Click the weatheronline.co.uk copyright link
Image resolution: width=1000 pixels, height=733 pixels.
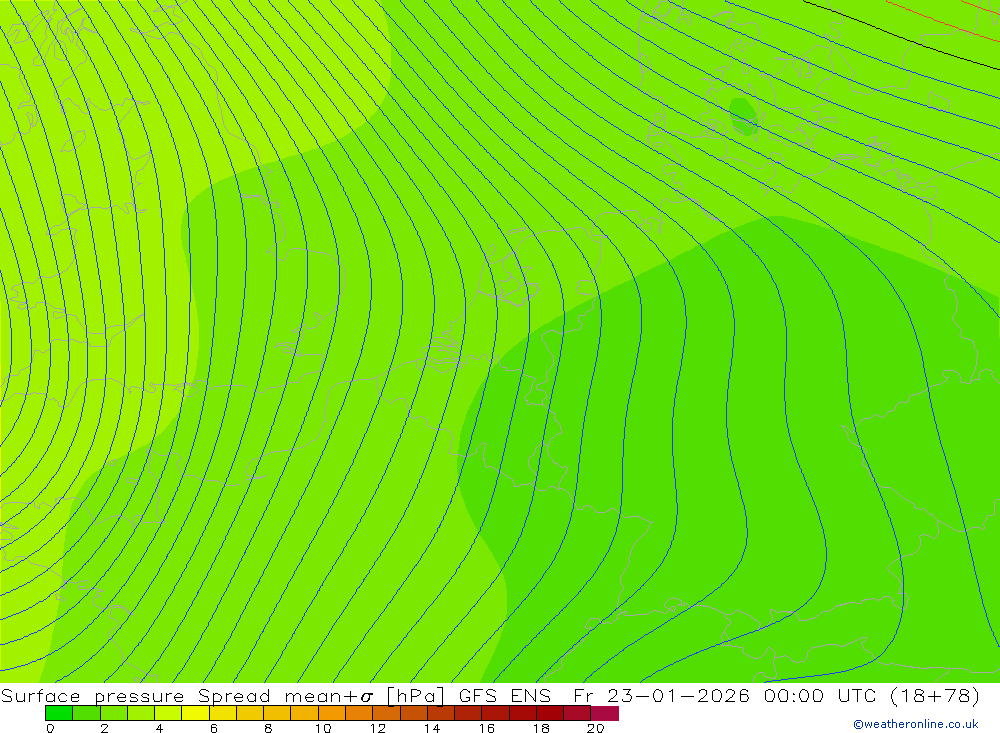click(x=915, y=724)
